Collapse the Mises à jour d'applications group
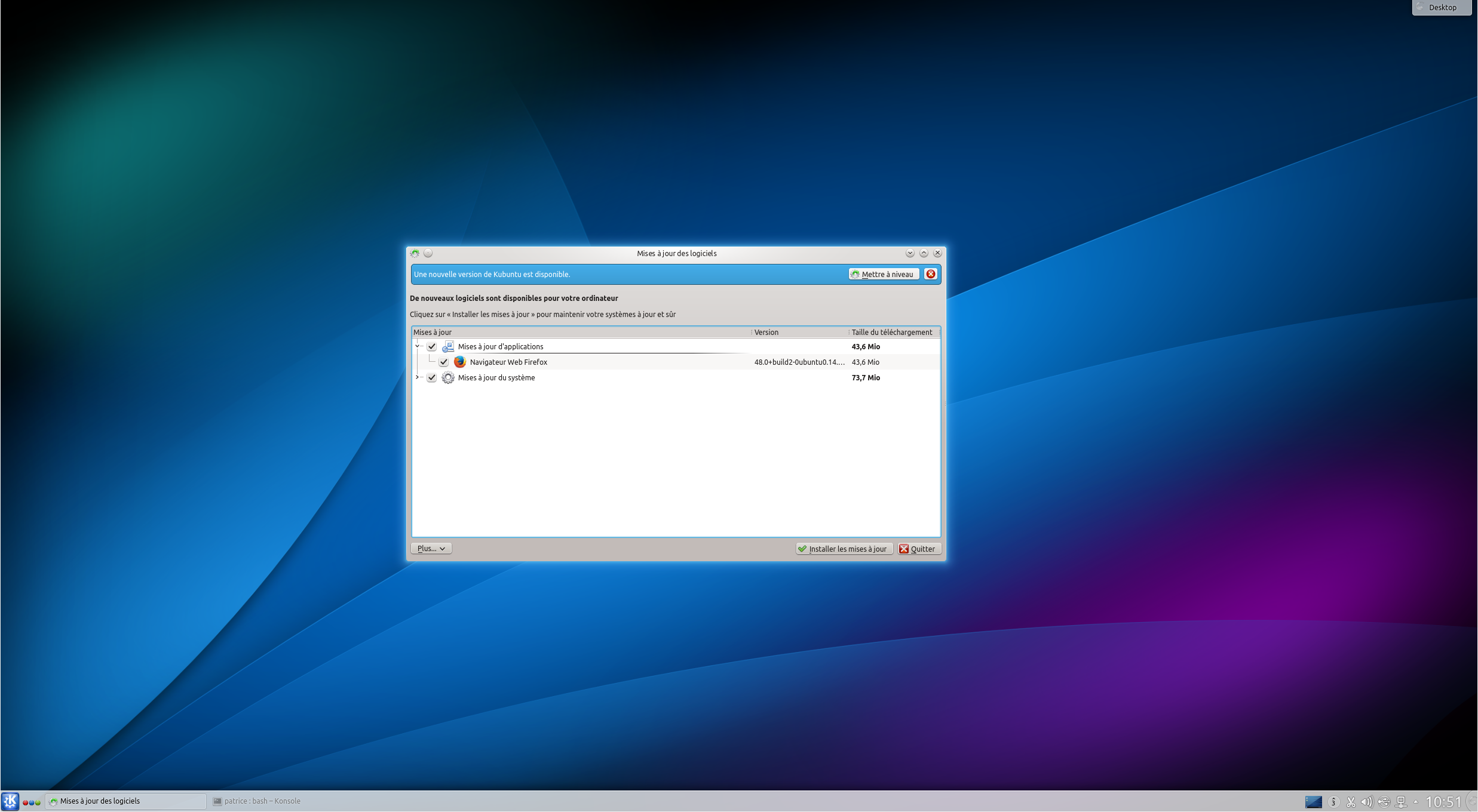Viewport: 1478px width, 812px height. click(418, 346)
